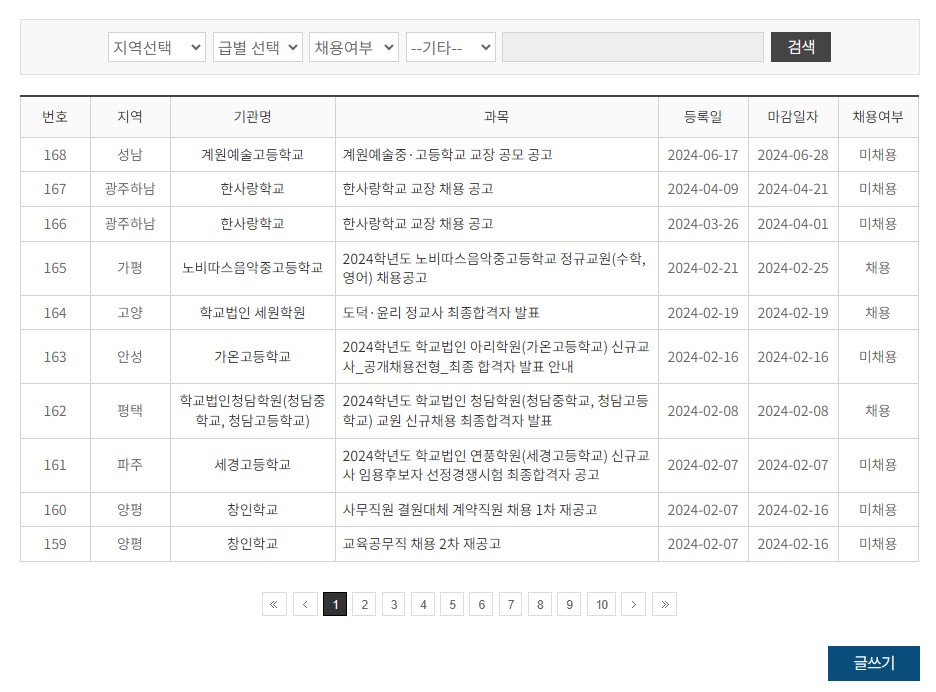
Task: Open the 지역선택 region dropdown
Action: [x=156, y=47]
